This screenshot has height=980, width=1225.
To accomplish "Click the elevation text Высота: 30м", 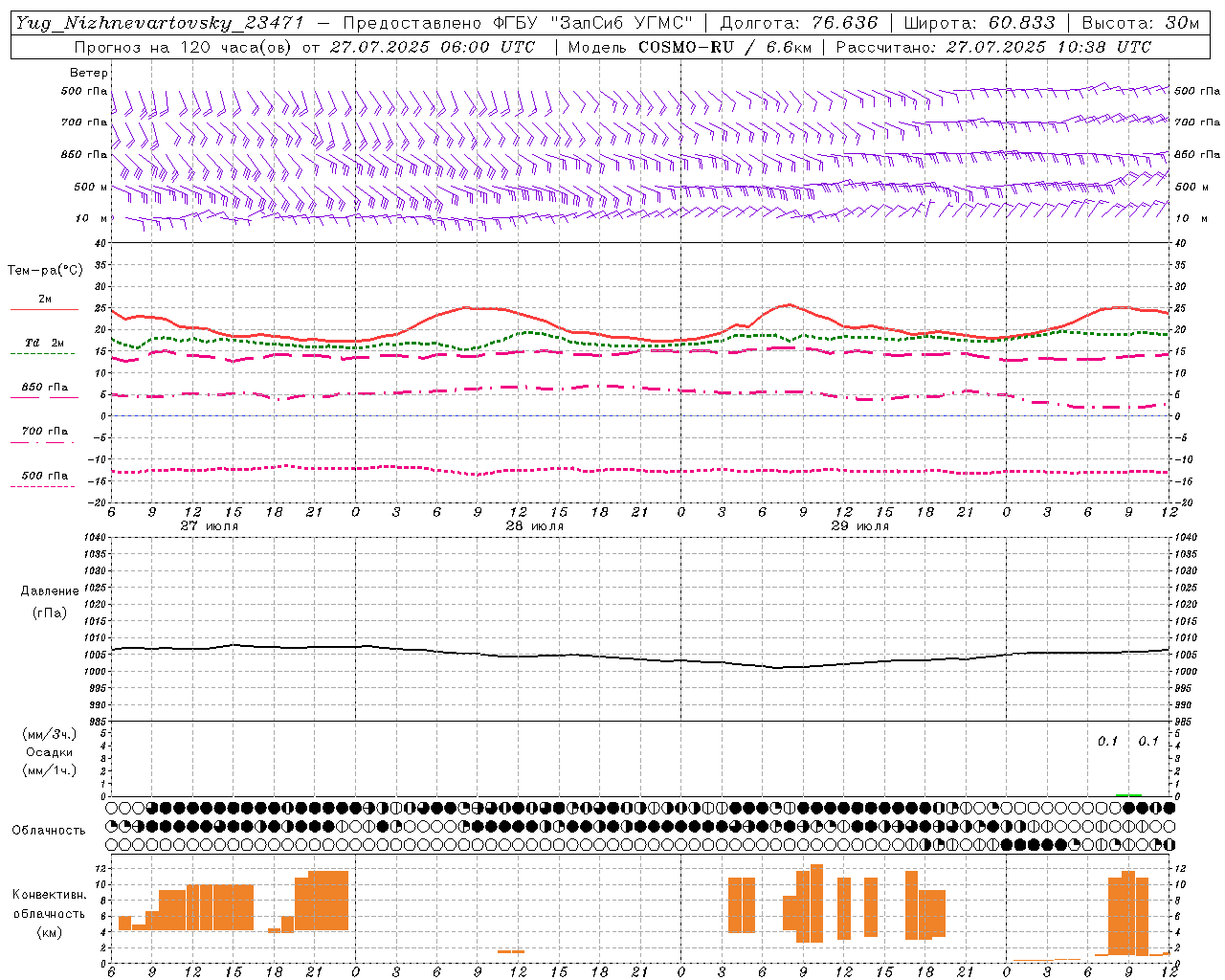I will pyautogui.click(x=1140, y=23).
